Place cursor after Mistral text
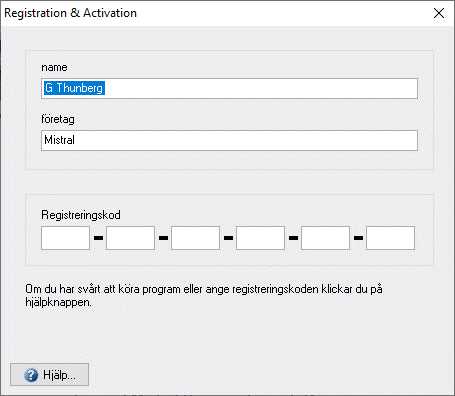 [75, 140]
